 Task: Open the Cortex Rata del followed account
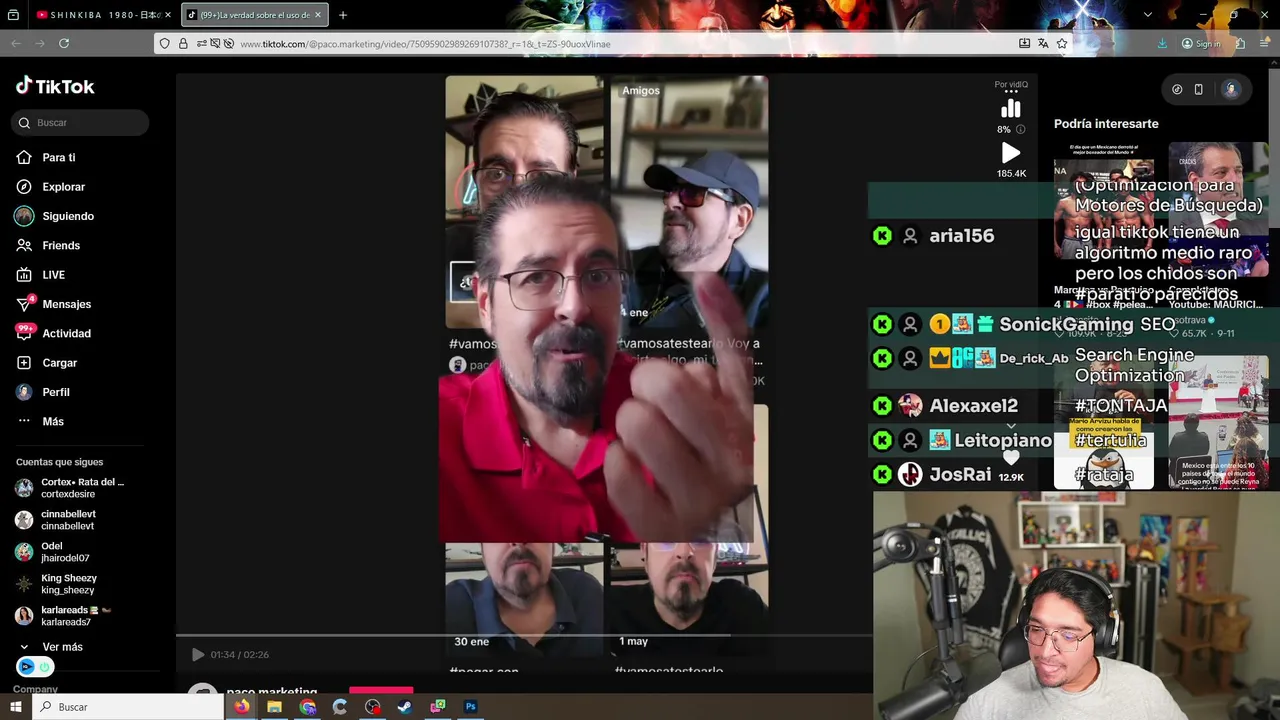pos(70,488)
